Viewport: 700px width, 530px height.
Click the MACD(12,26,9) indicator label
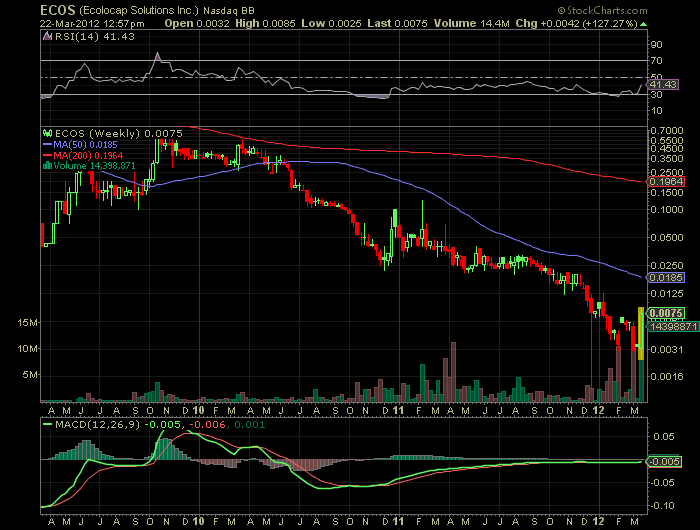click(88, 426)
